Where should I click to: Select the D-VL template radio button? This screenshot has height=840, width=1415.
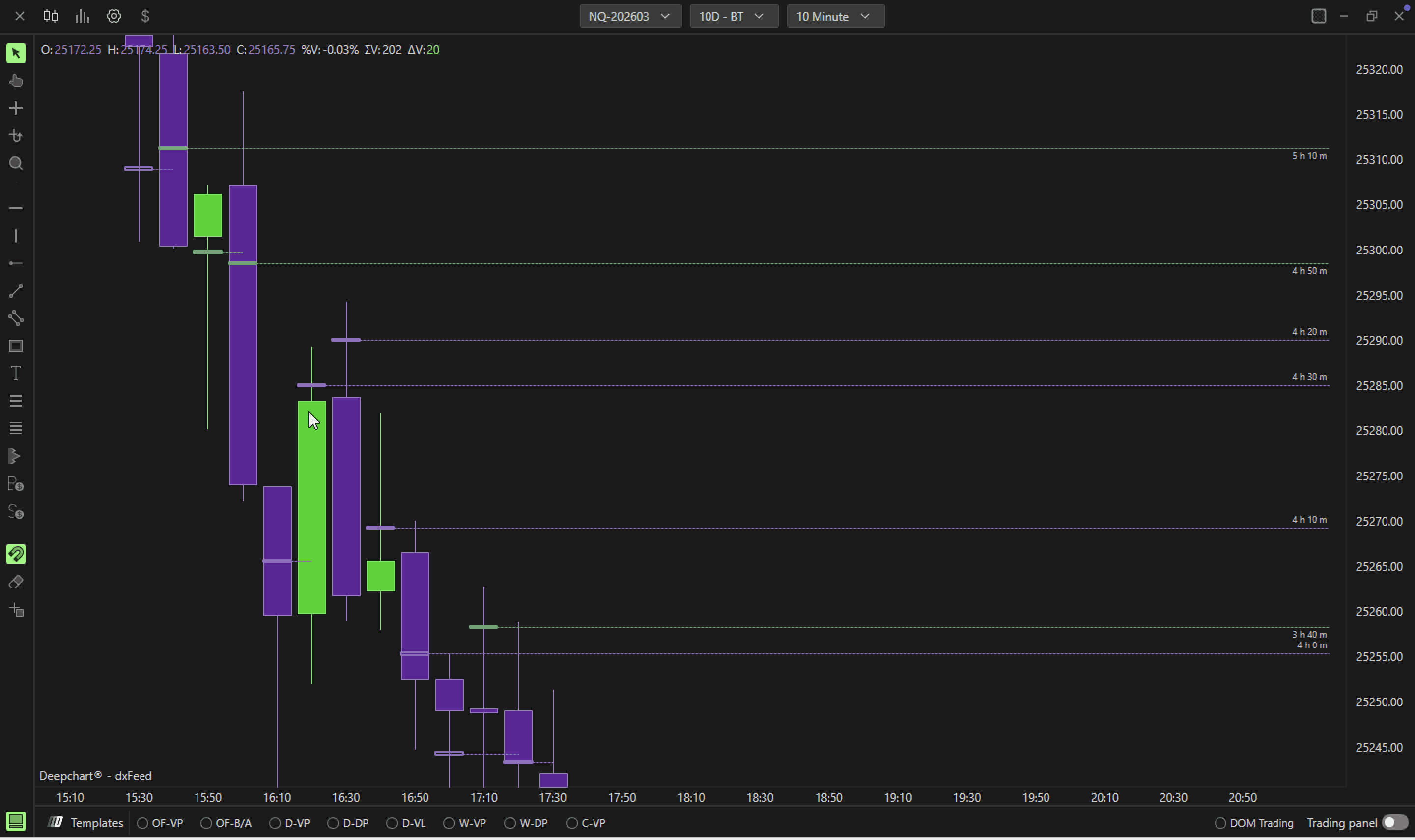coord(392,823)
